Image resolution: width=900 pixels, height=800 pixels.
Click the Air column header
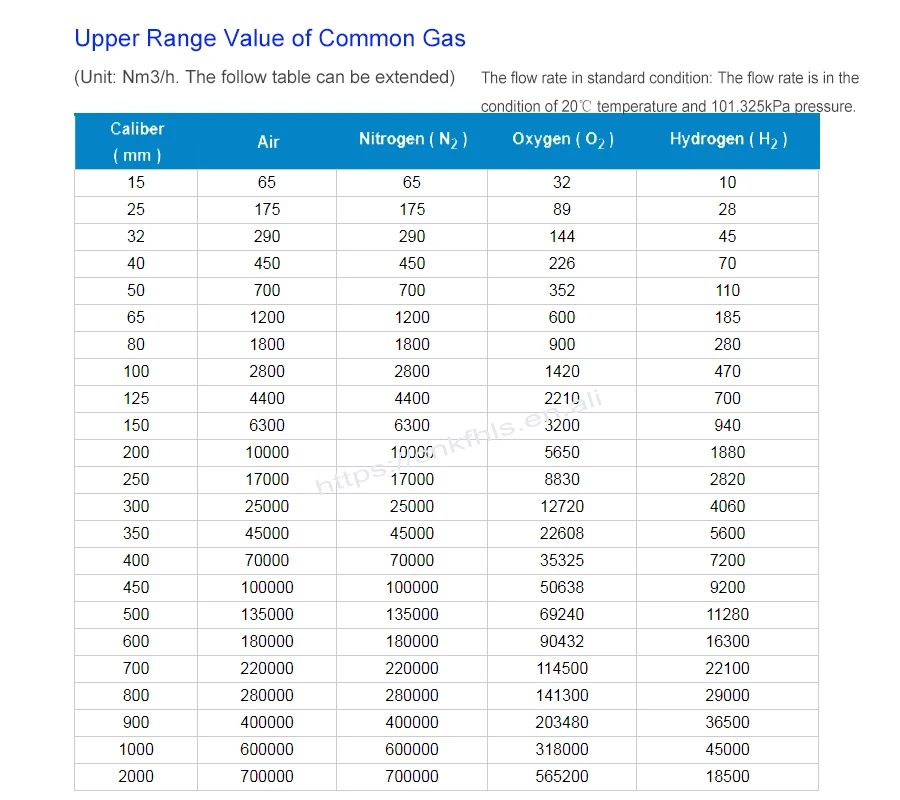pos(267,142)
